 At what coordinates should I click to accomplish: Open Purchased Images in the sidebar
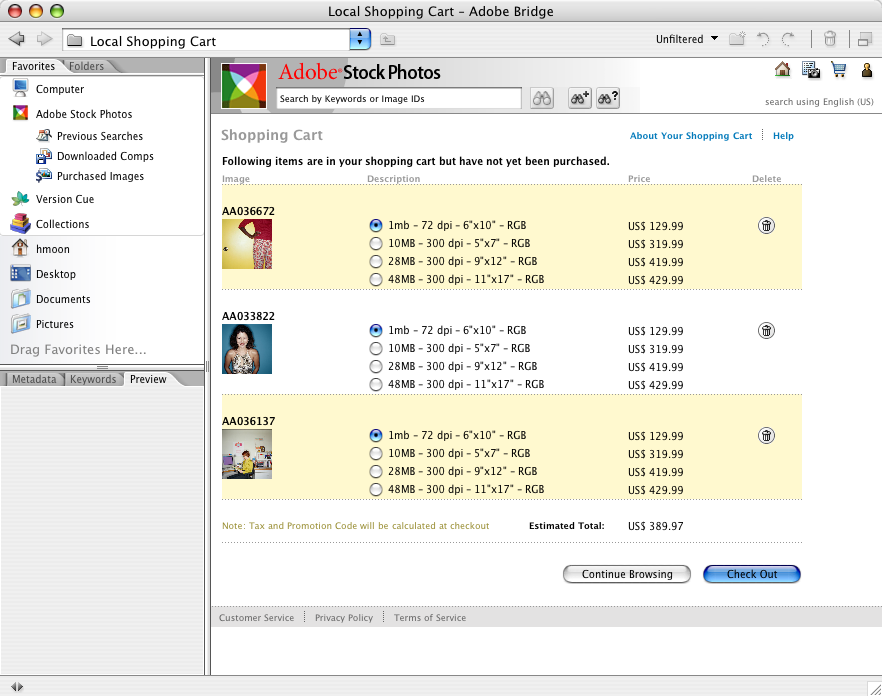coord(90,176)
